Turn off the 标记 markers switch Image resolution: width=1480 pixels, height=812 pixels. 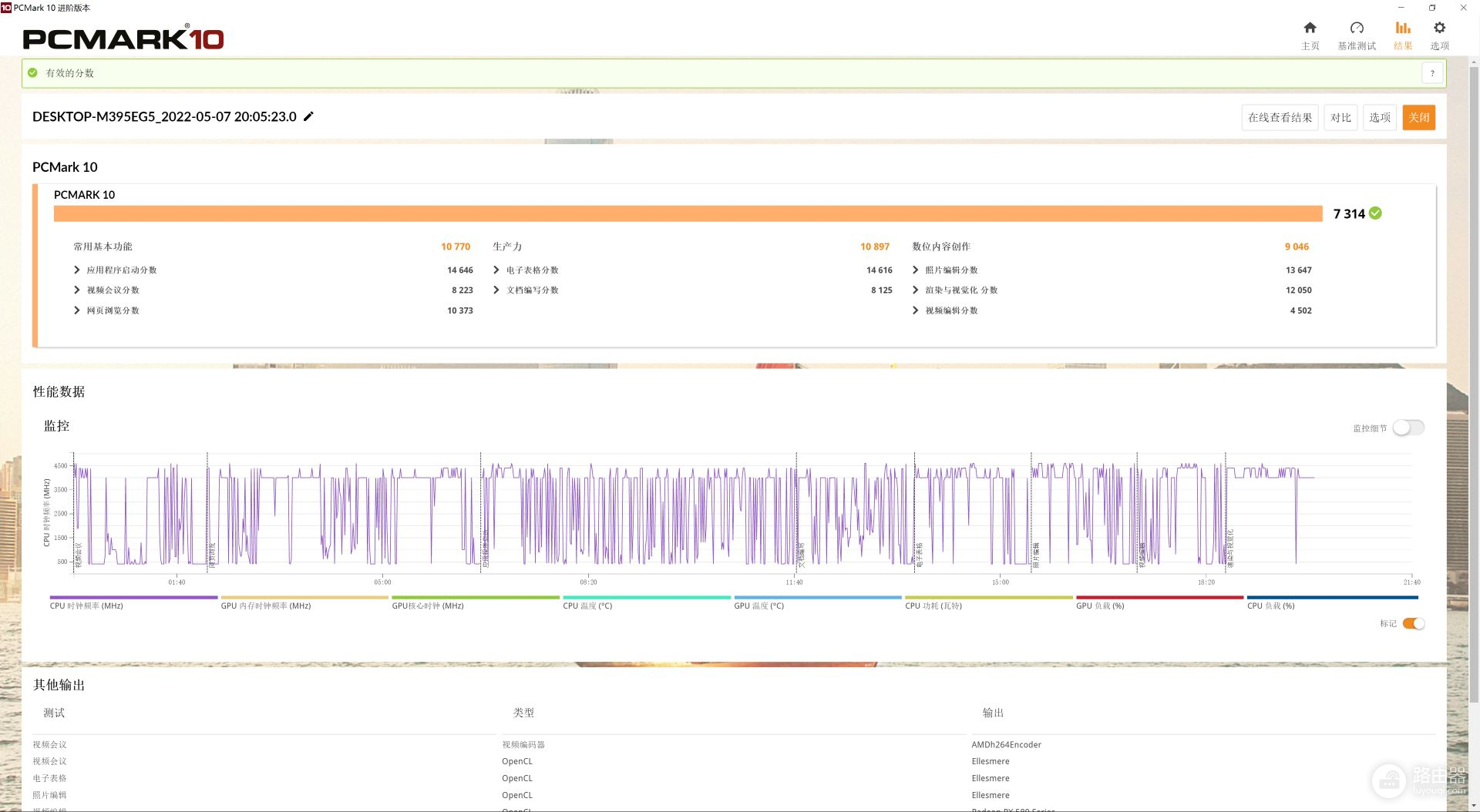tap(1414, 623)
